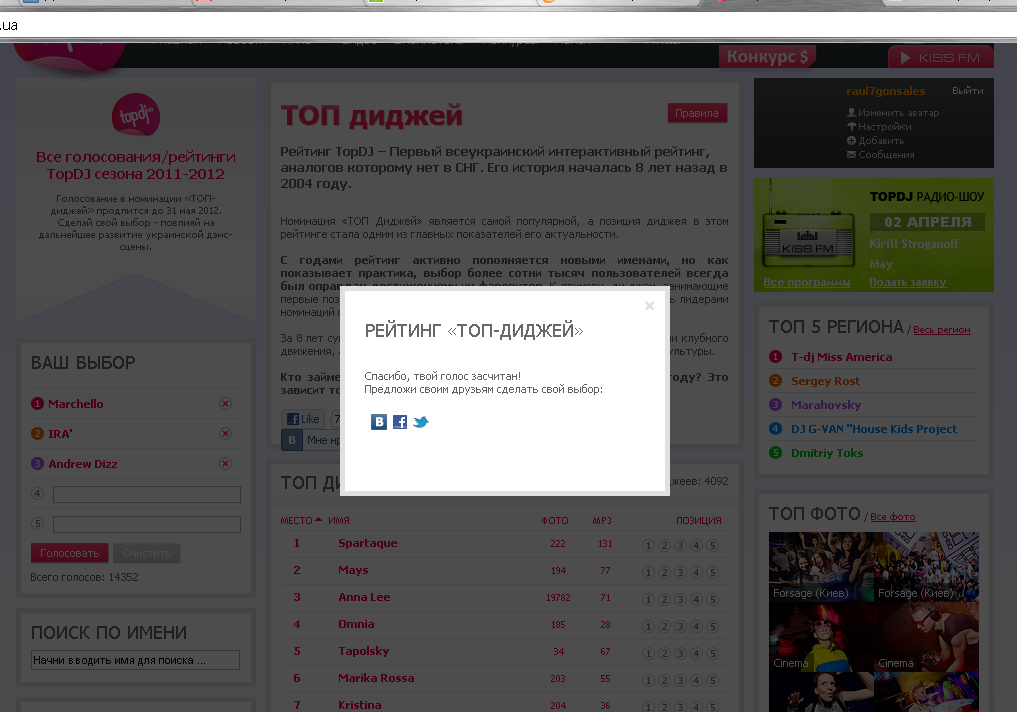Remove IRA' from your choice list
1017x712 pixels.
(226, 433)
